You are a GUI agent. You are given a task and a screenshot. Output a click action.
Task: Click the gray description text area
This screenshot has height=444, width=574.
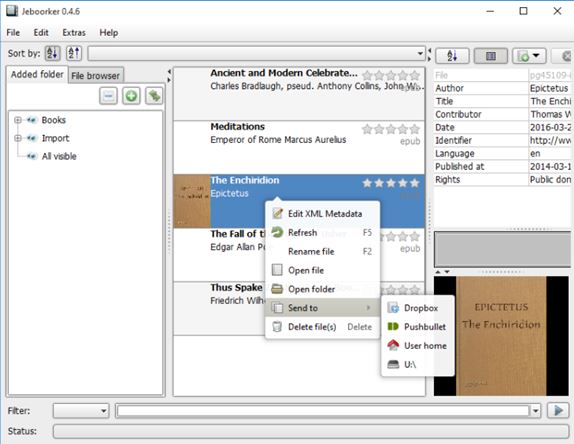click(502, 249)
